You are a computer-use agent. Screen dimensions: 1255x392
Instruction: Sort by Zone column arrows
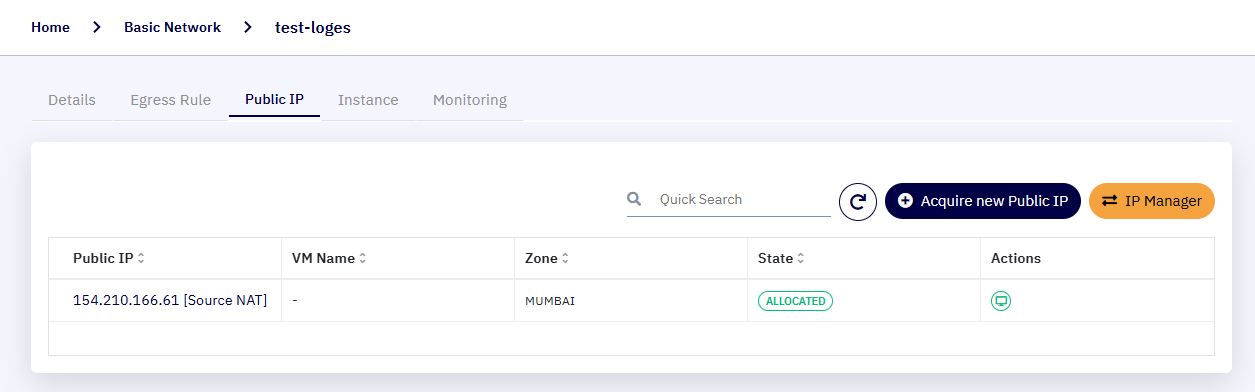(x=566, y=258)
